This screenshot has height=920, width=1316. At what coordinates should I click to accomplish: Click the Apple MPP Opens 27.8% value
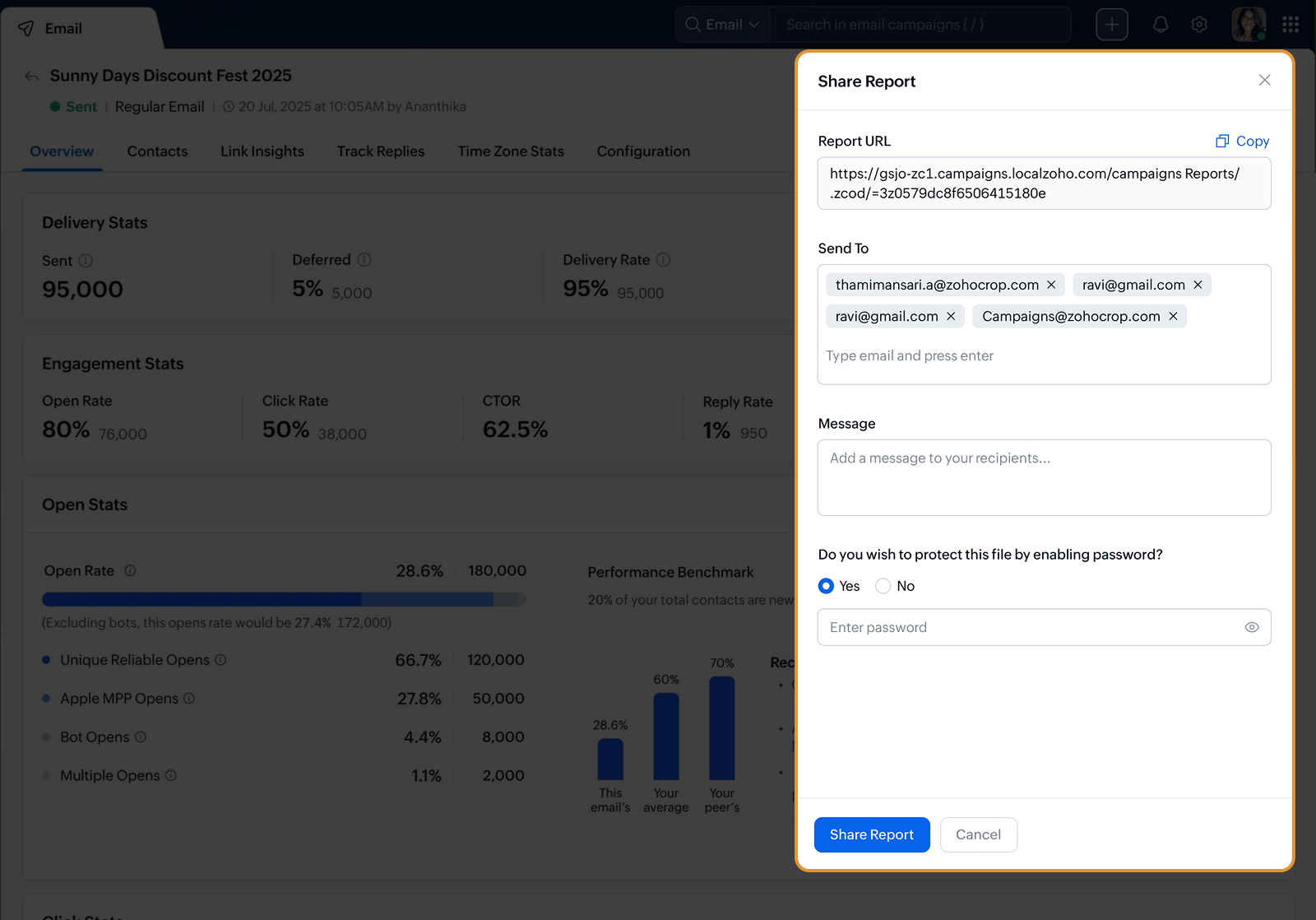(419, 699)
